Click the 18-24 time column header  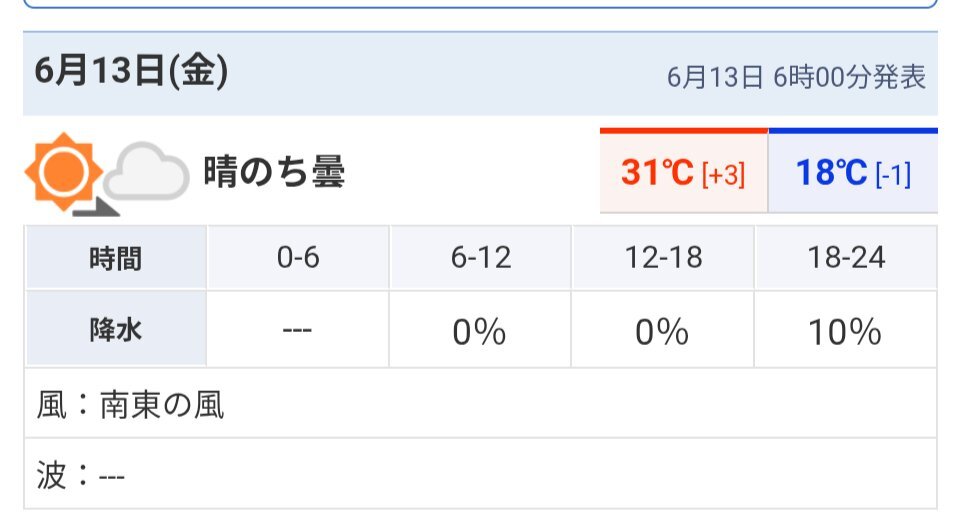point(846,258)
